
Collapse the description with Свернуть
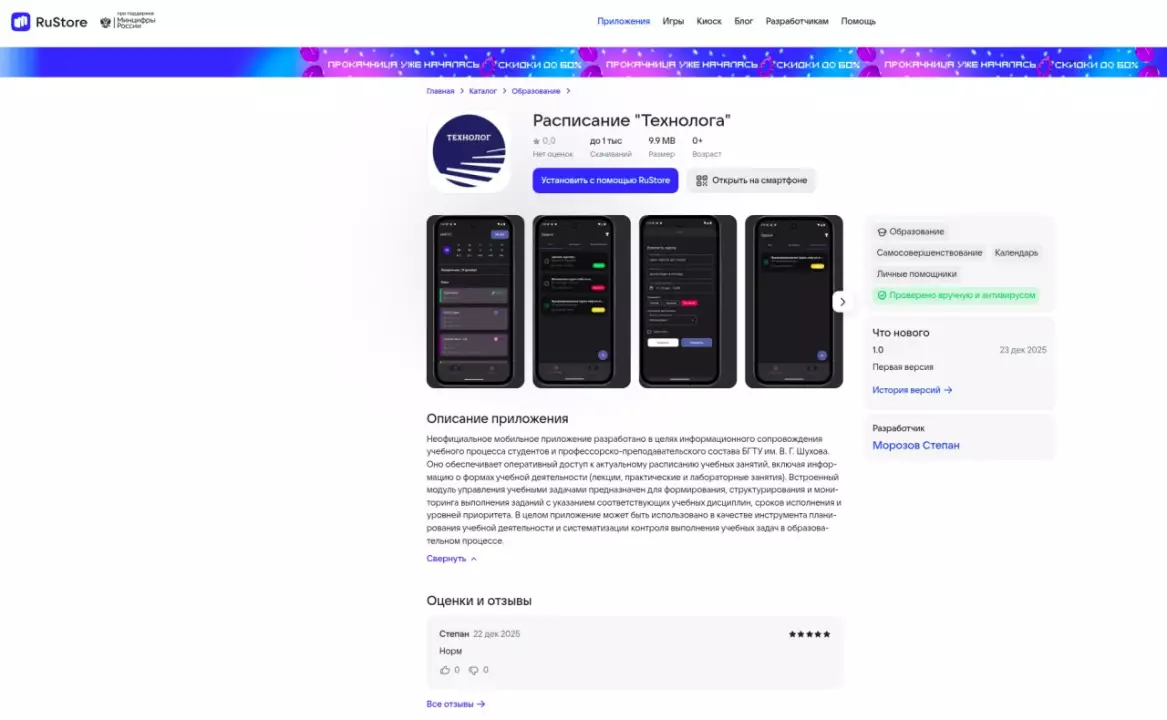pos(451,558)
